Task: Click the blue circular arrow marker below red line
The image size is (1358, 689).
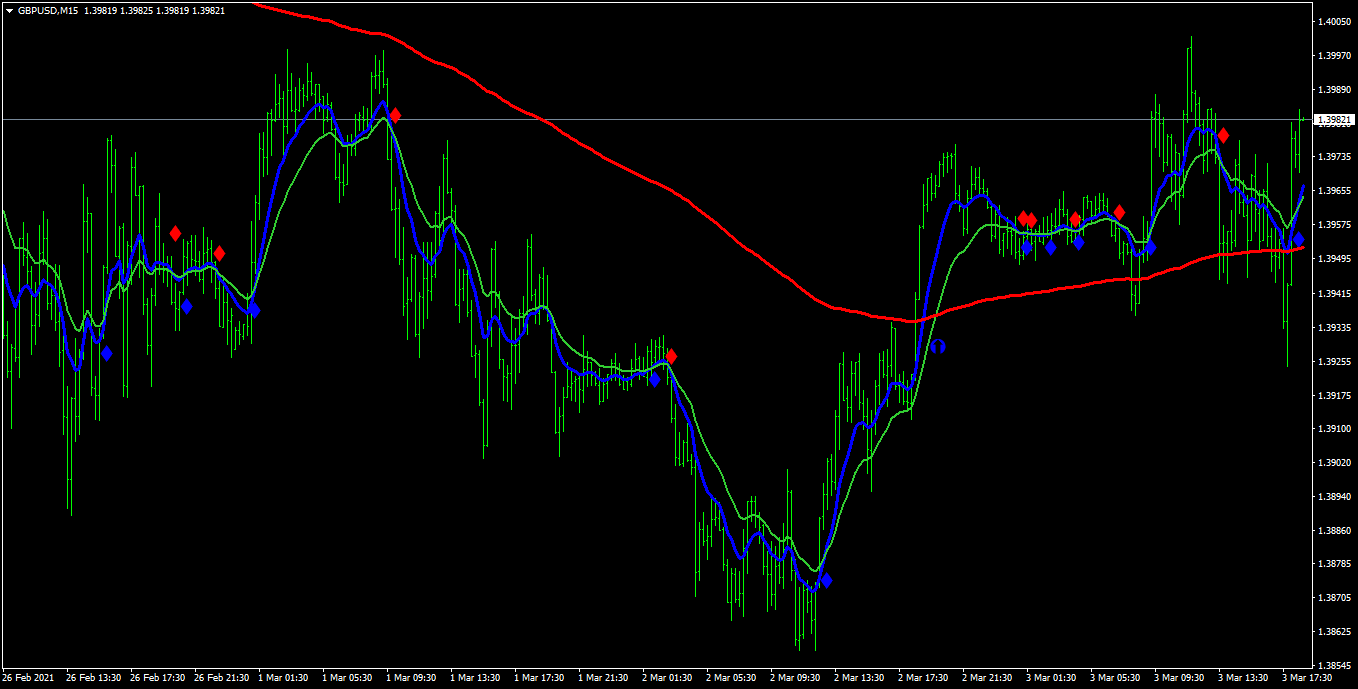Action: [x=938, y=346]
